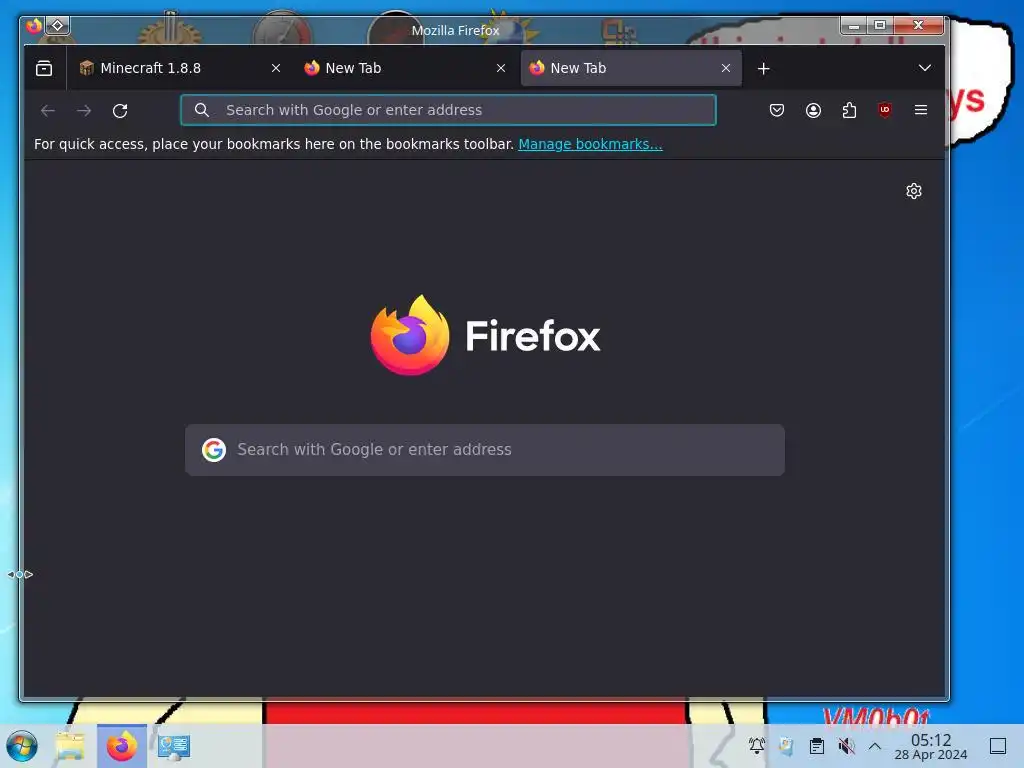
Task: Close the Minecraft 1.8.8 tab
Action: pyautogui.click(x=276, y=68)
